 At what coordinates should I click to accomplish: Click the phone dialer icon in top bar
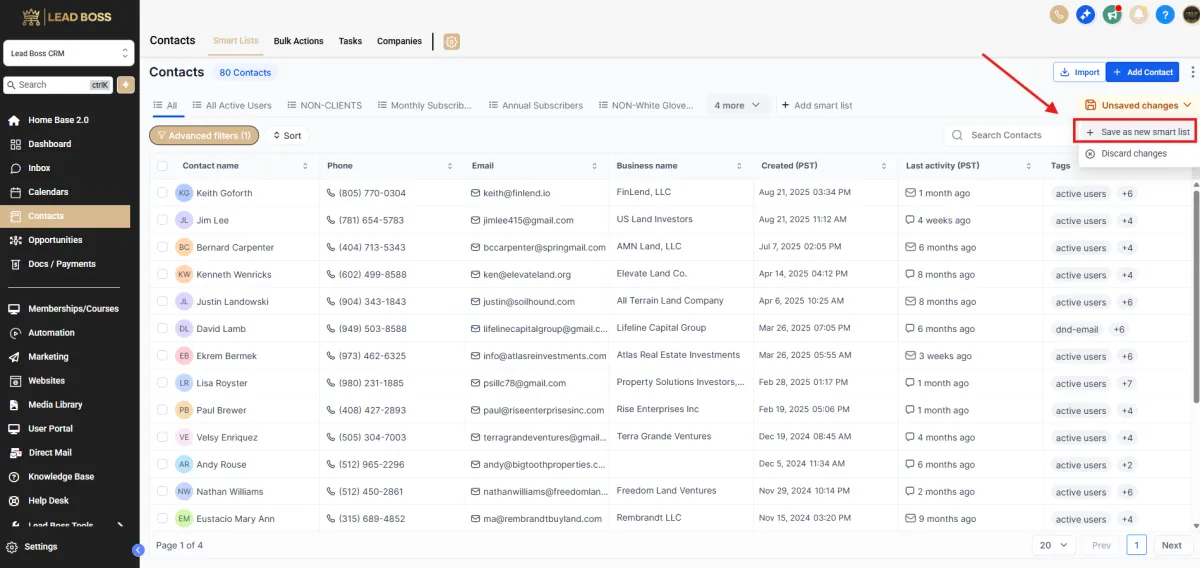coord(1059,14)
